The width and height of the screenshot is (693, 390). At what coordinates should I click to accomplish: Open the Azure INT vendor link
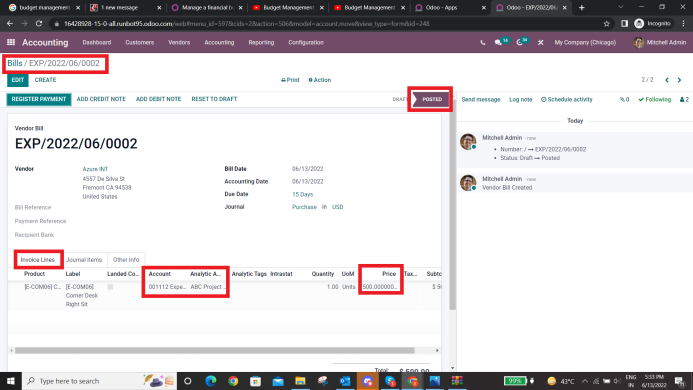[95, 169]
